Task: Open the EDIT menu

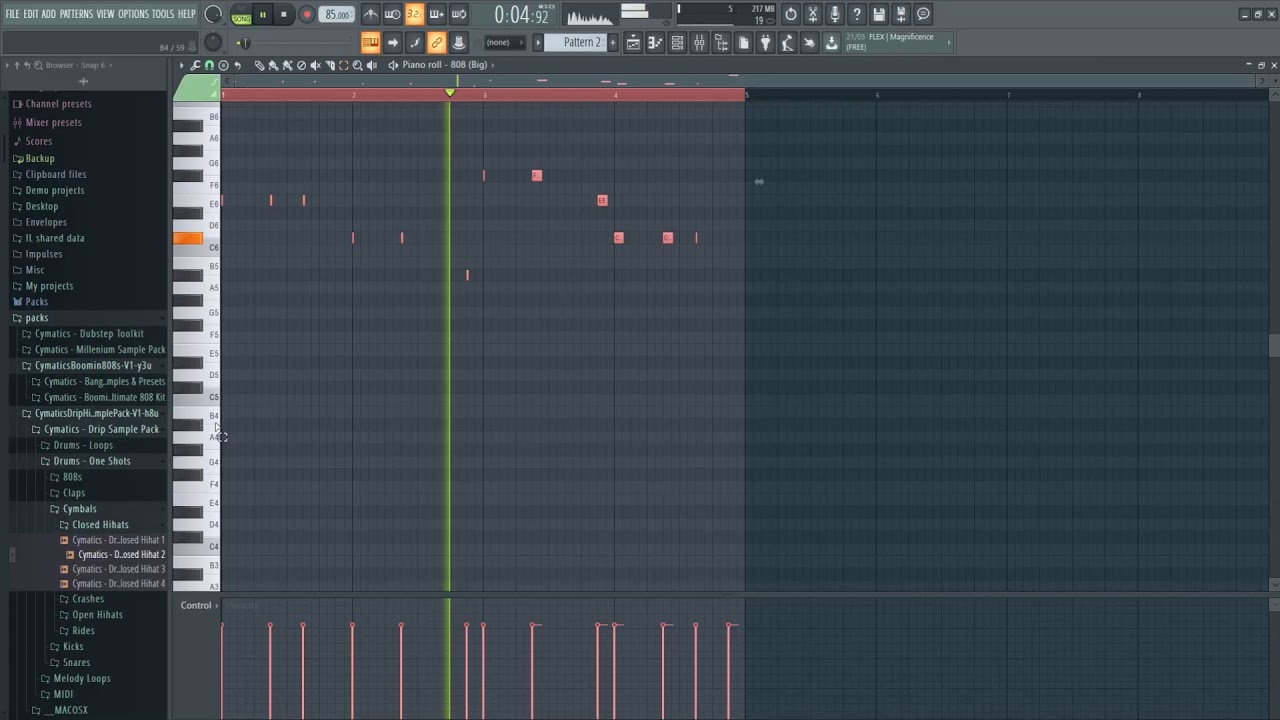Action: tap(31, 14)
